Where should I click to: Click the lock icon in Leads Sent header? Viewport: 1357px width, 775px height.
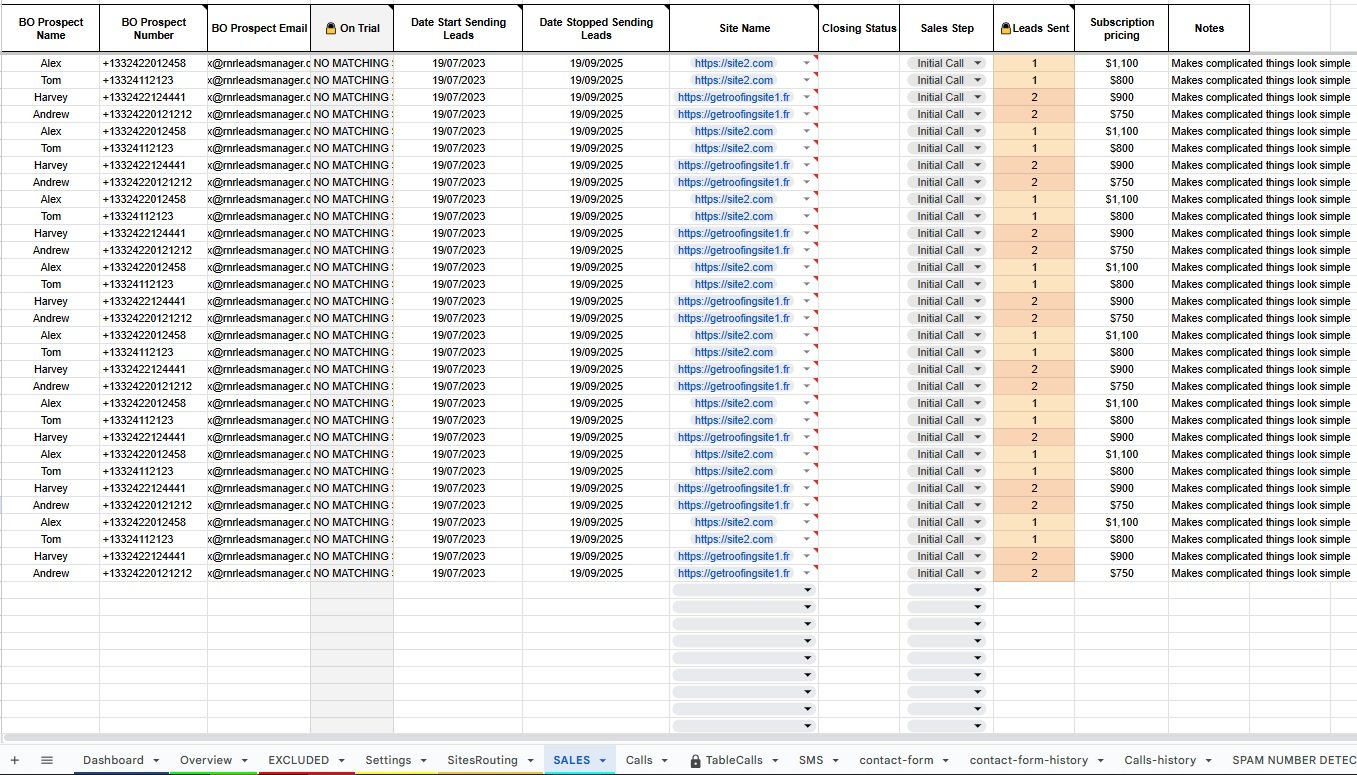[x=1005, y=29]
